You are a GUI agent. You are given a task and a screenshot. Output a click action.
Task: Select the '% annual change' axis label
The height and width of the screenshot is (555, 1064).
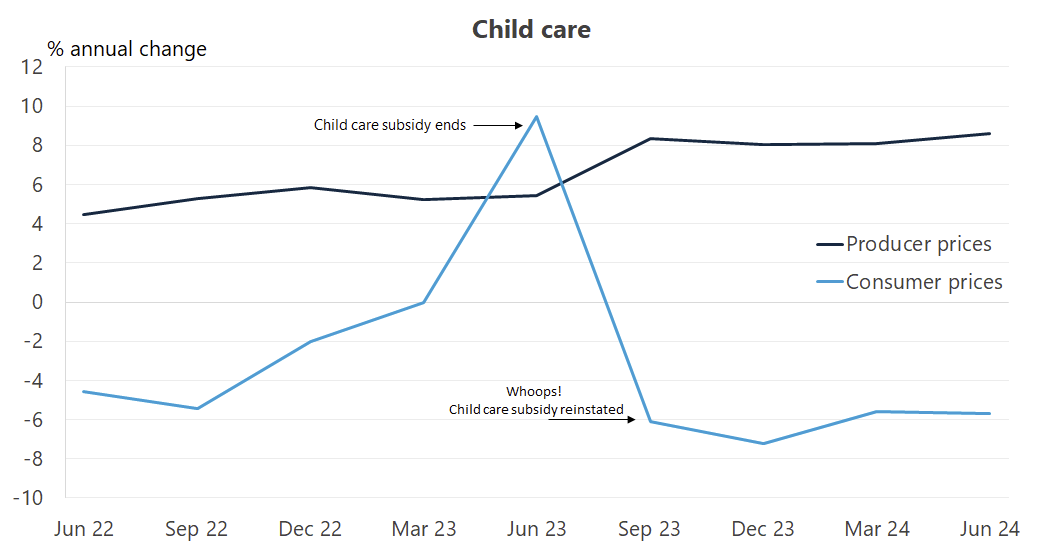[x=127, y=49]
